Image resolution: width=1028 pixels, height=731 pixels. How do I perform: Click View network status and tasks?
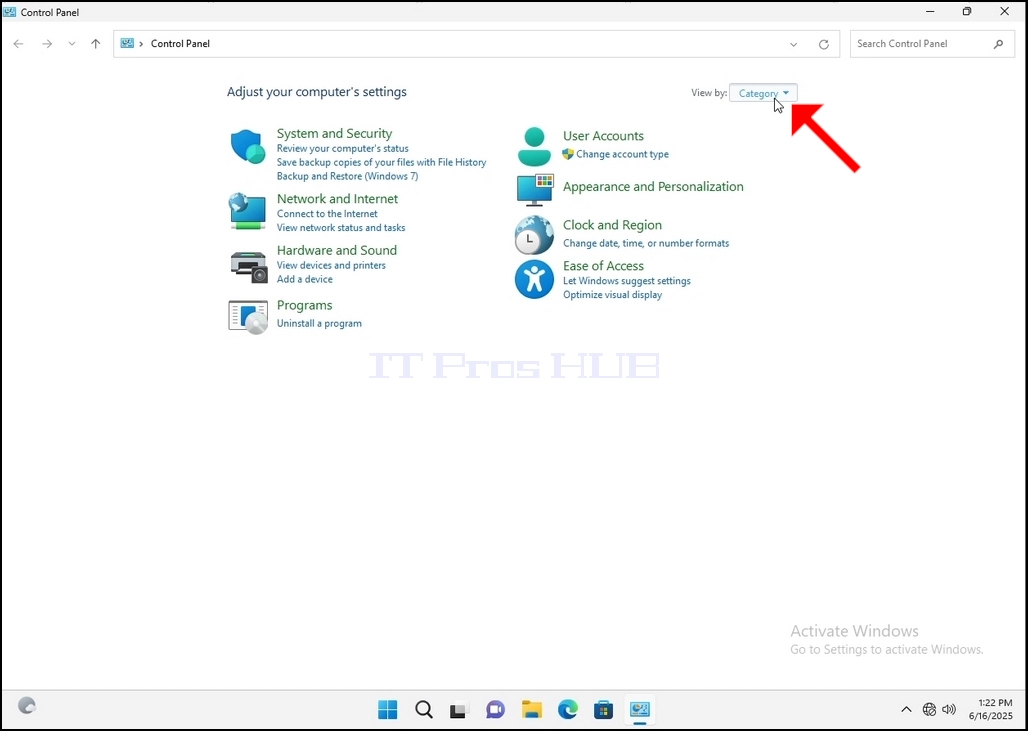click(341, 227)
